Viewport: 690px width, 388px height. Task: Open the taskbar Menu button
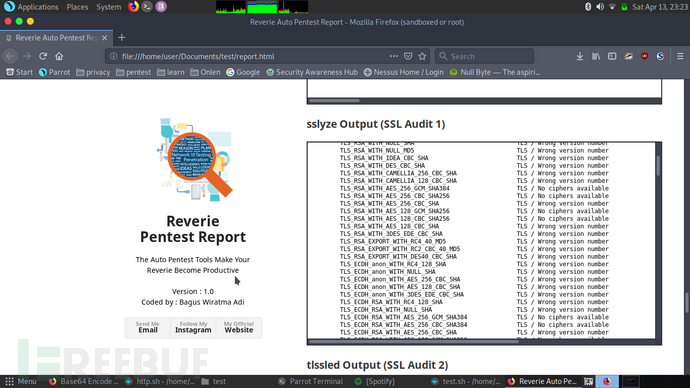21,381
